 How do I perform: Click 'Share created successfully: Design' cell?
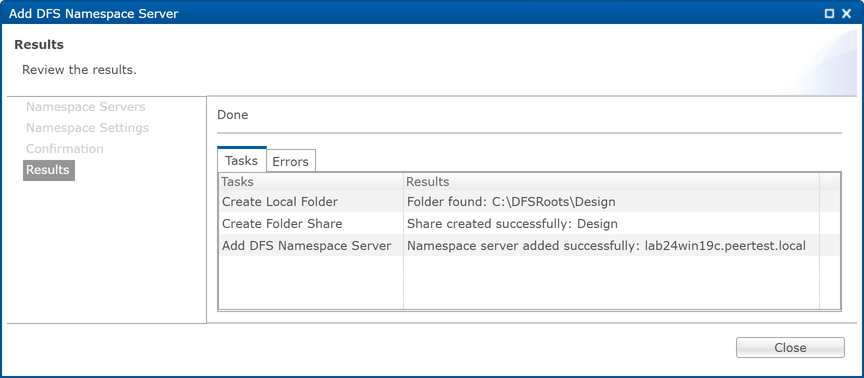tap(612, 224)
